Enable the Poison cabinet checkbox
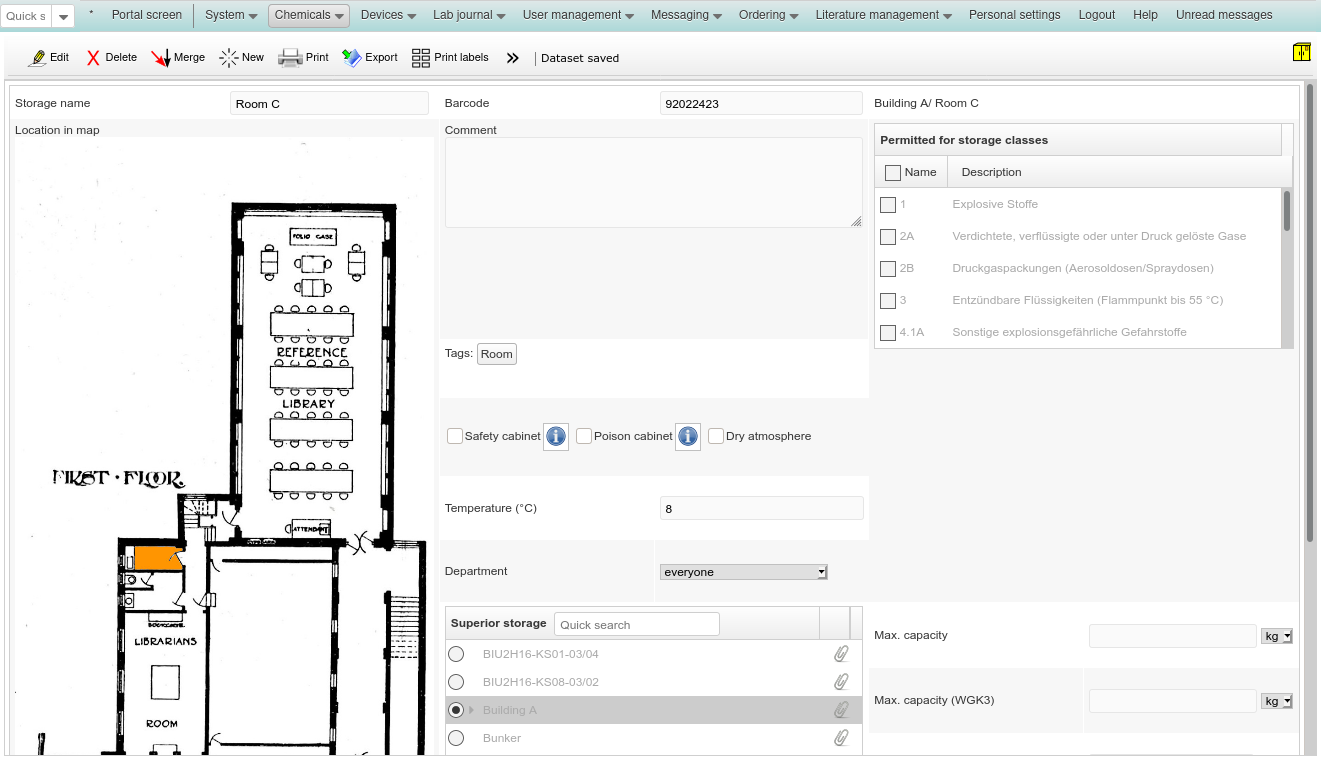1321x760 pixels. 584,436
